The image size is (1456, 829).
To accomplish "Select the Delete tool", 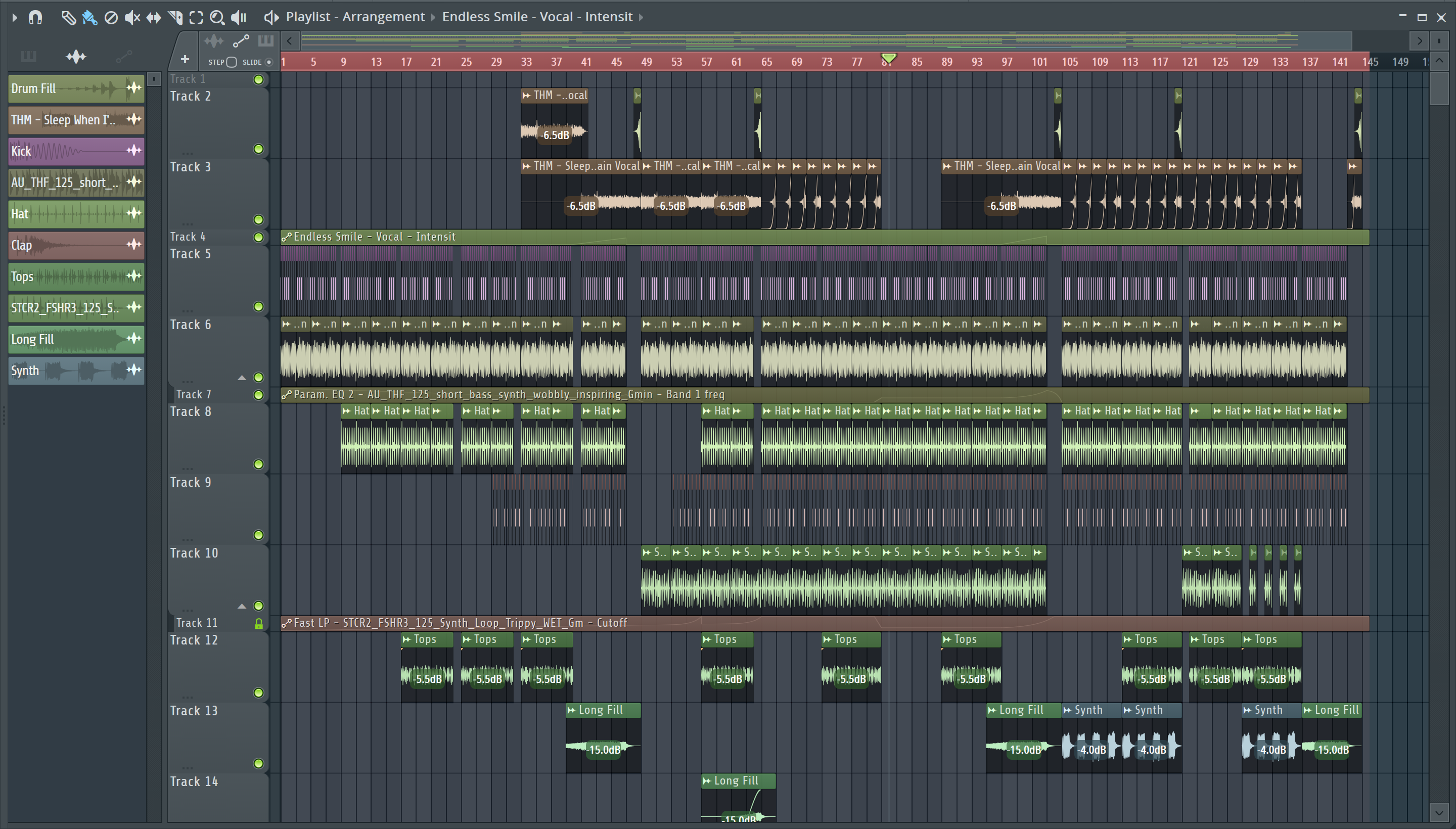I will (111, 18).
